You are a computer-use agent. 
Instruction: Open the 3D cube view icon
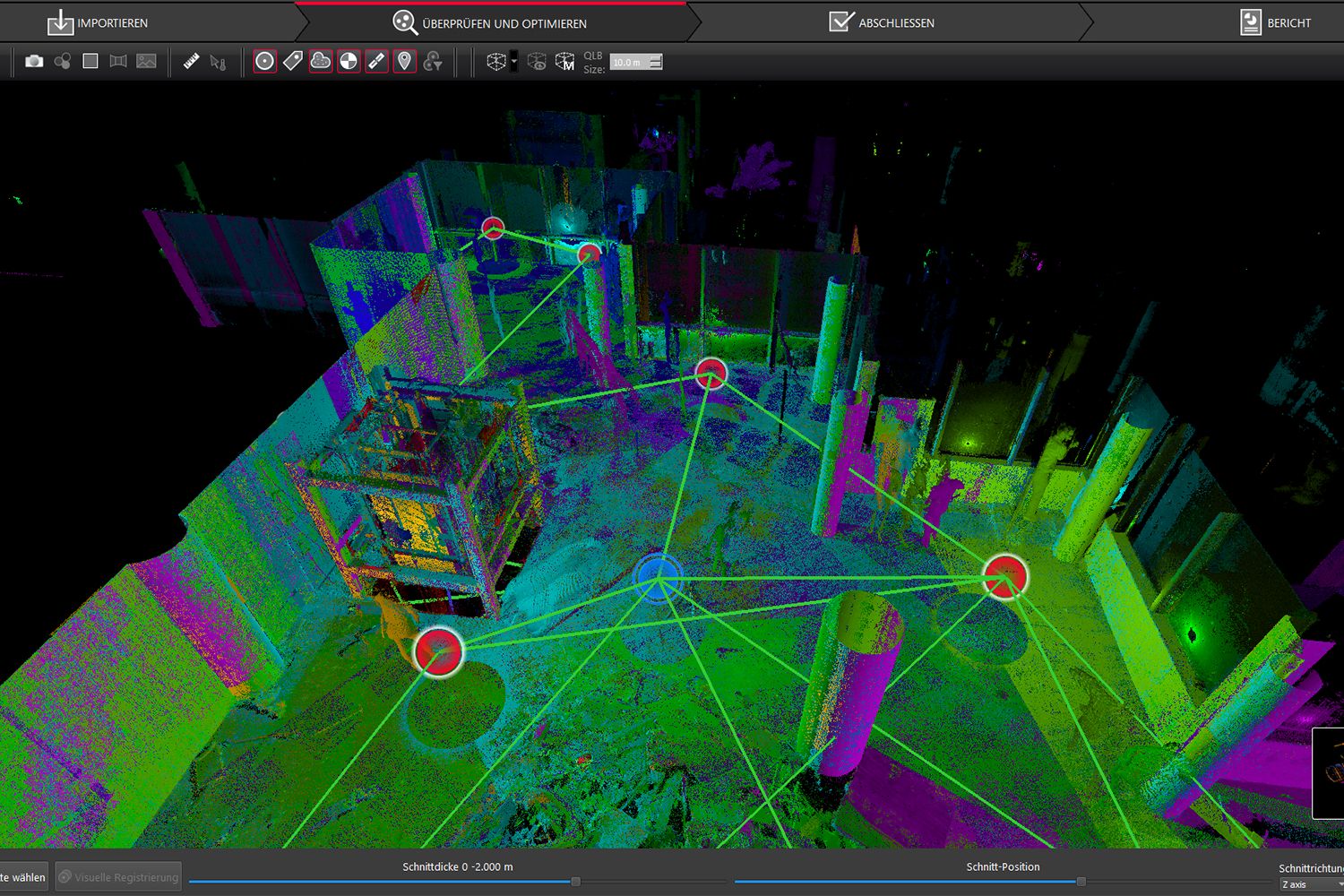498,61
